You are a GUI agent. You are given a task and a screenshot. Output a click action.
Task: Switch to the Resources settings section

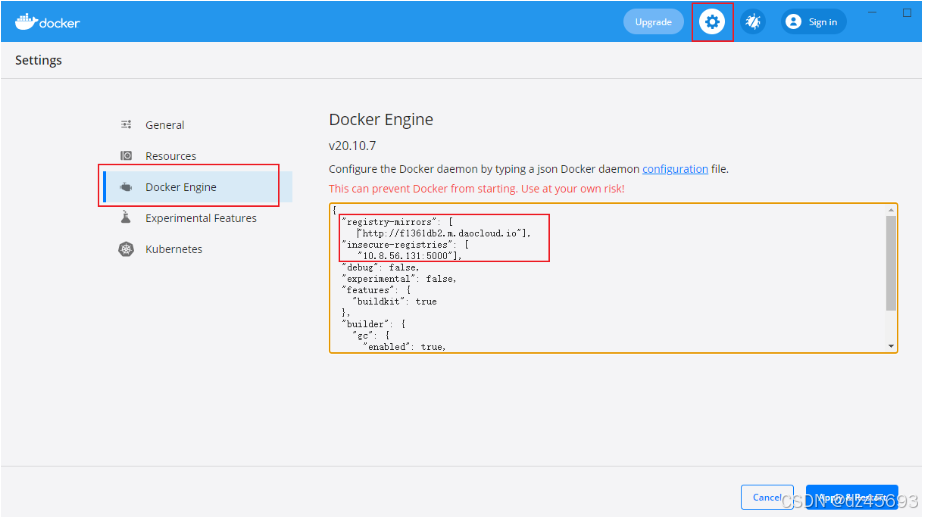click(171, 156)
